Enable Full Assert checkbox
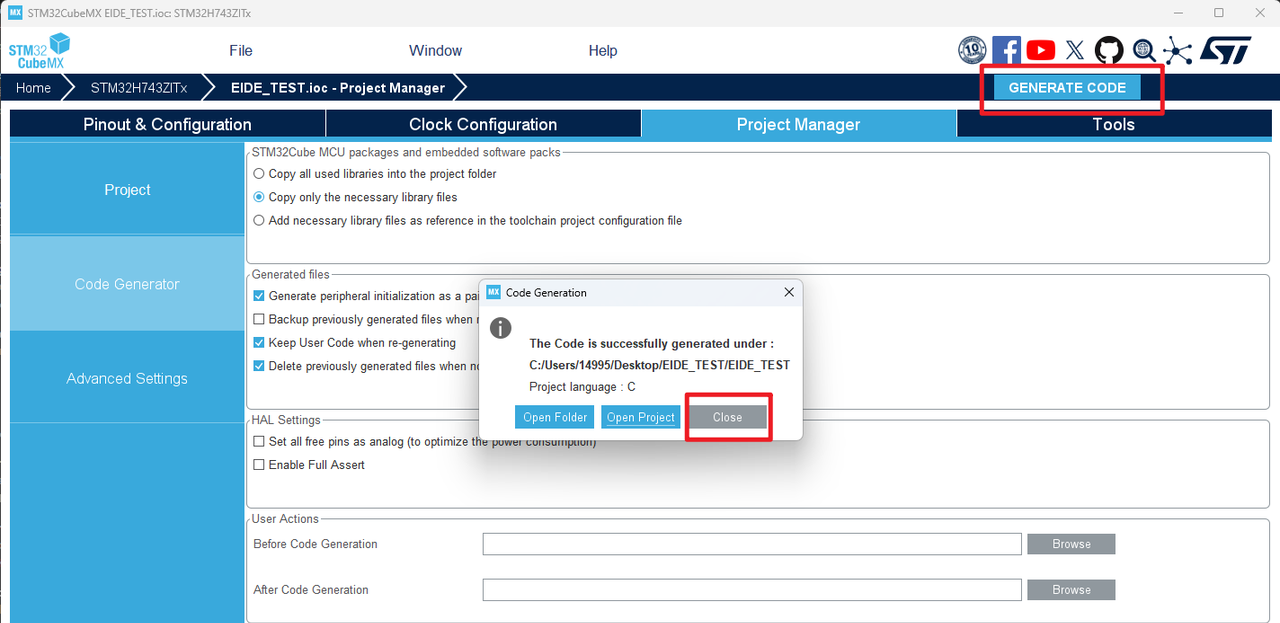This screenshot has width=1280, height=623. pos(259,465)
